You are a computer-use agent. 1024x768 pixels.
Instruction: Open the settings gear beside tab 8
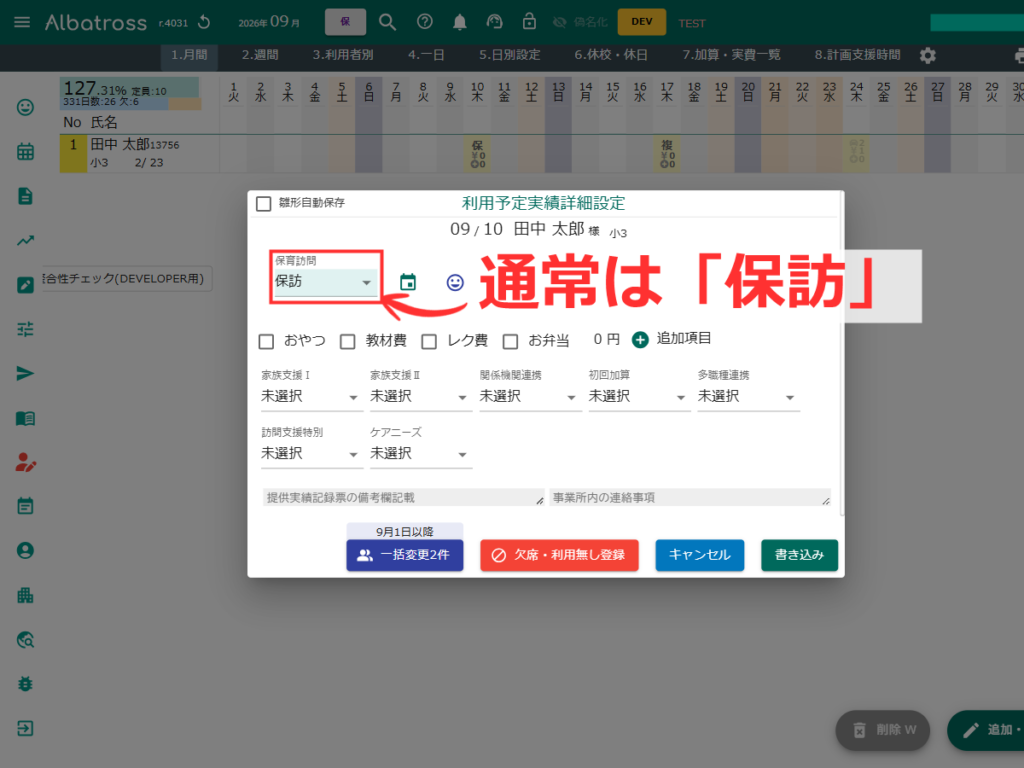click(x=927, y=56)
